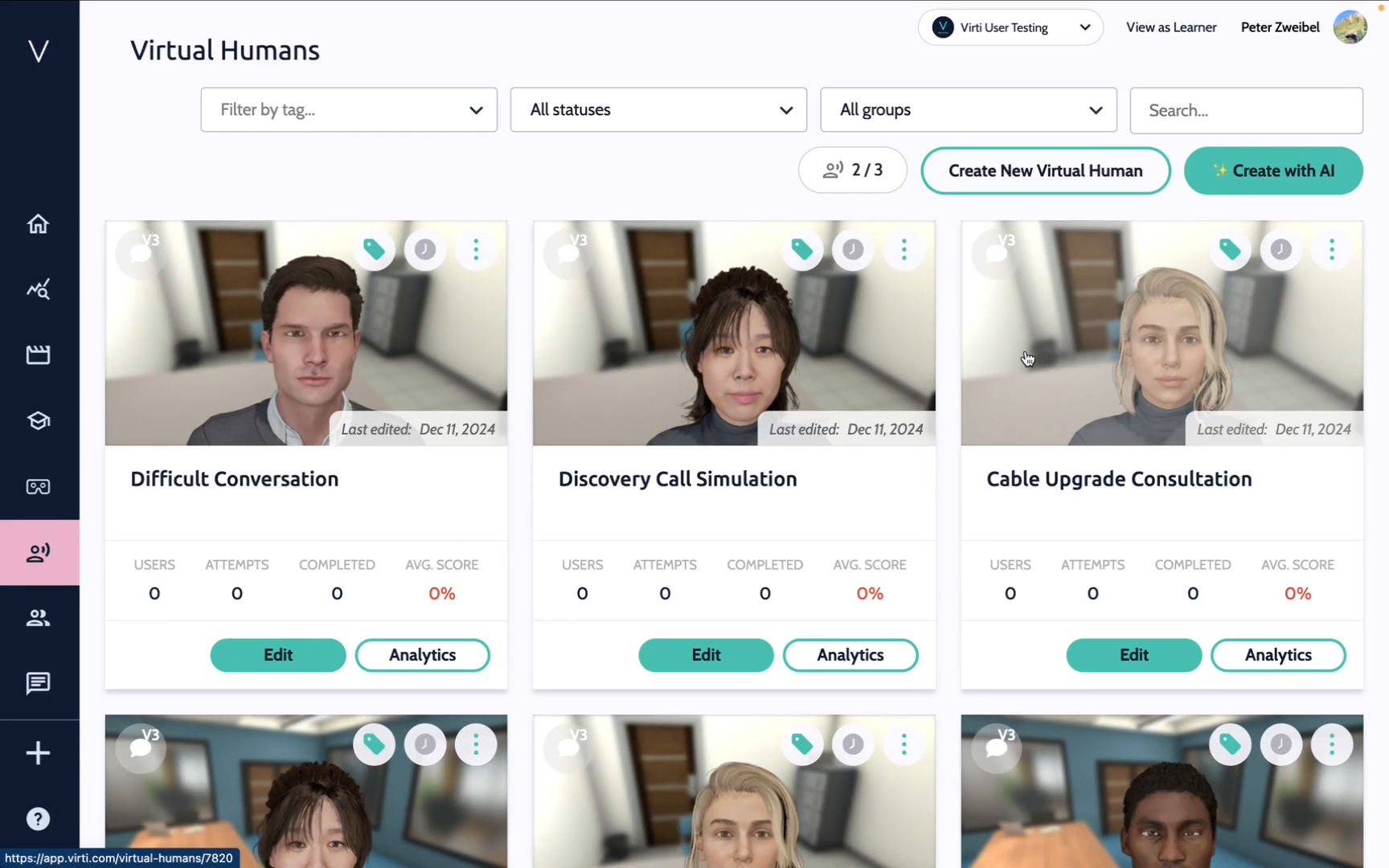The image size is (1389, 868).
Task: Click the 2 / 3 virtual humans counter
Action: 853,170
